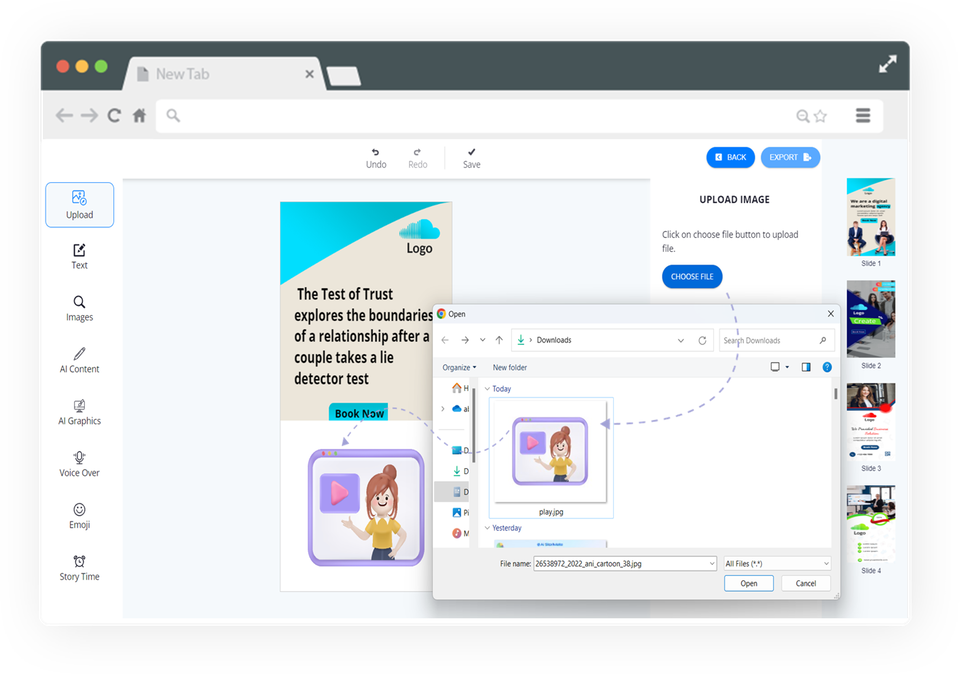Viewport: 960px width, 674px height.
Task: Expand the OneDrive cloud tree item
Action: click(x=443, y=409)
